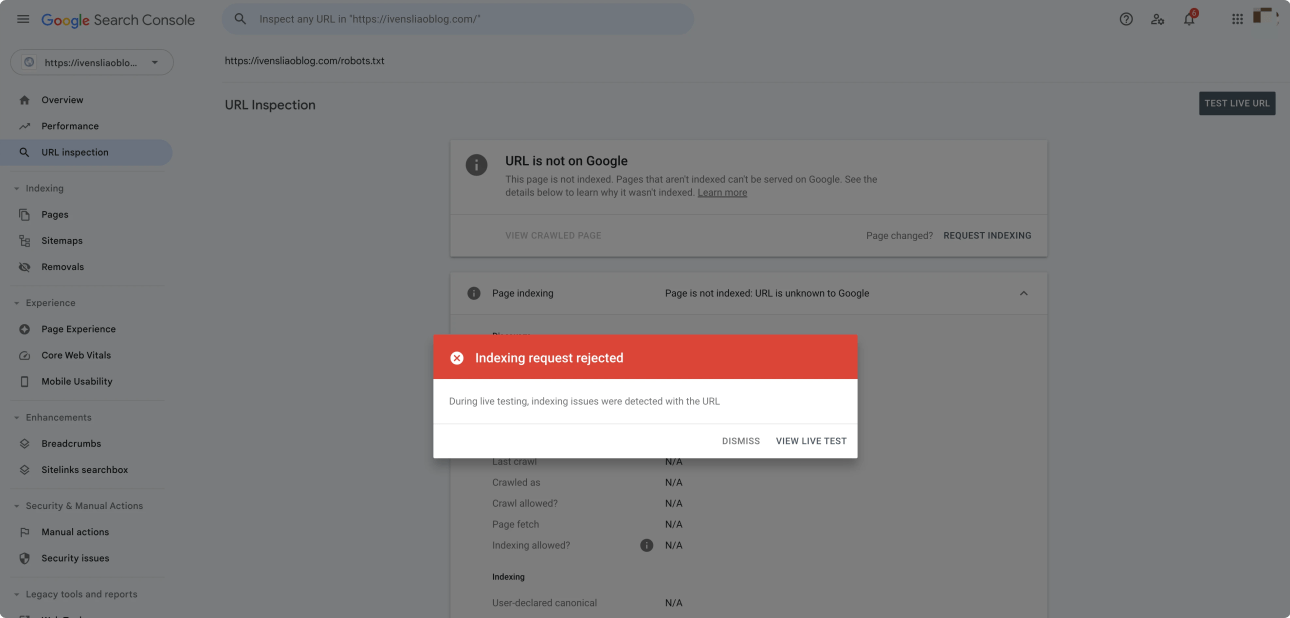Go to the Performance report
1290x618 pixels.
point(70,126)
